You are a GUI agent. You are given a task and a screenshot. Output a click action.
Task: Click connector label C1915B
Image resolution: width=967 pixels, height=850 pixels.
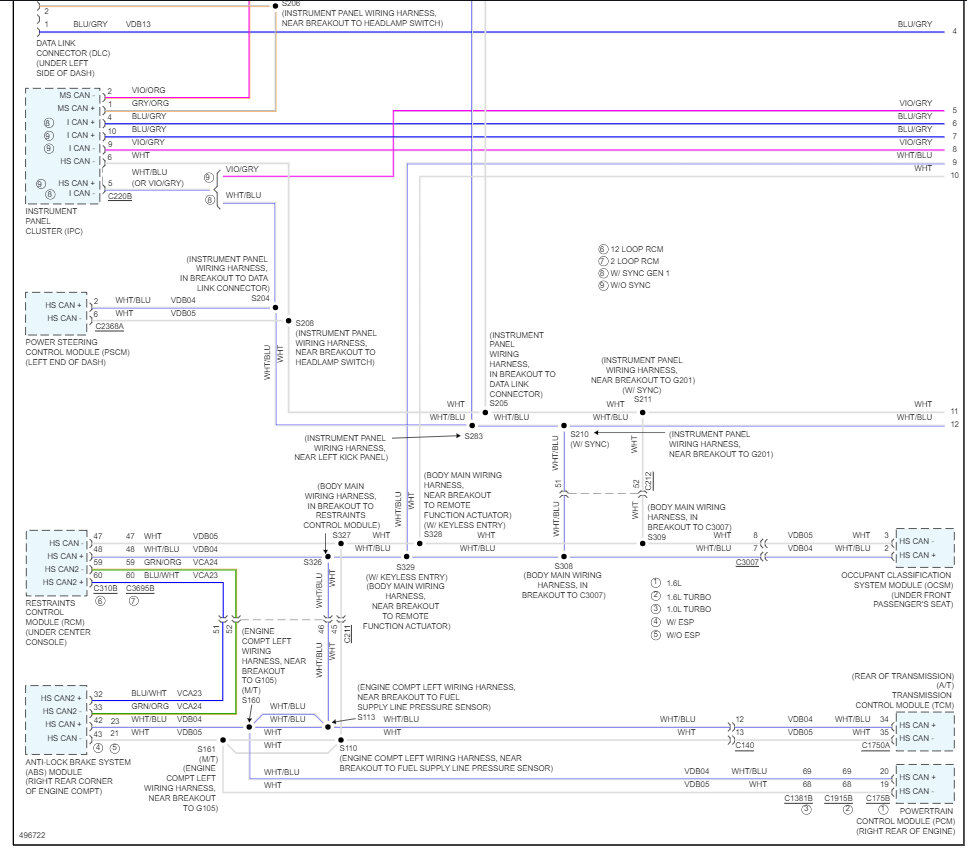click(839, 798)
